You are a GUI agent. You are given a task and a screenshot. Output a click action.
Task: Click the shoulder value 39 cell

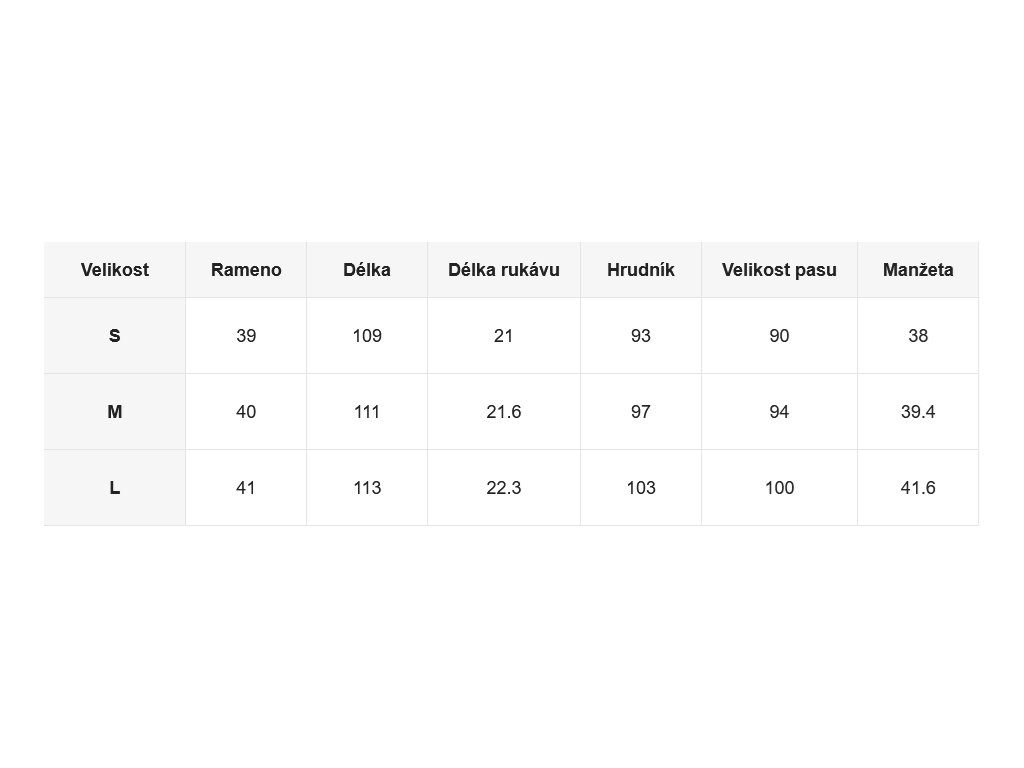coord(246,336)
